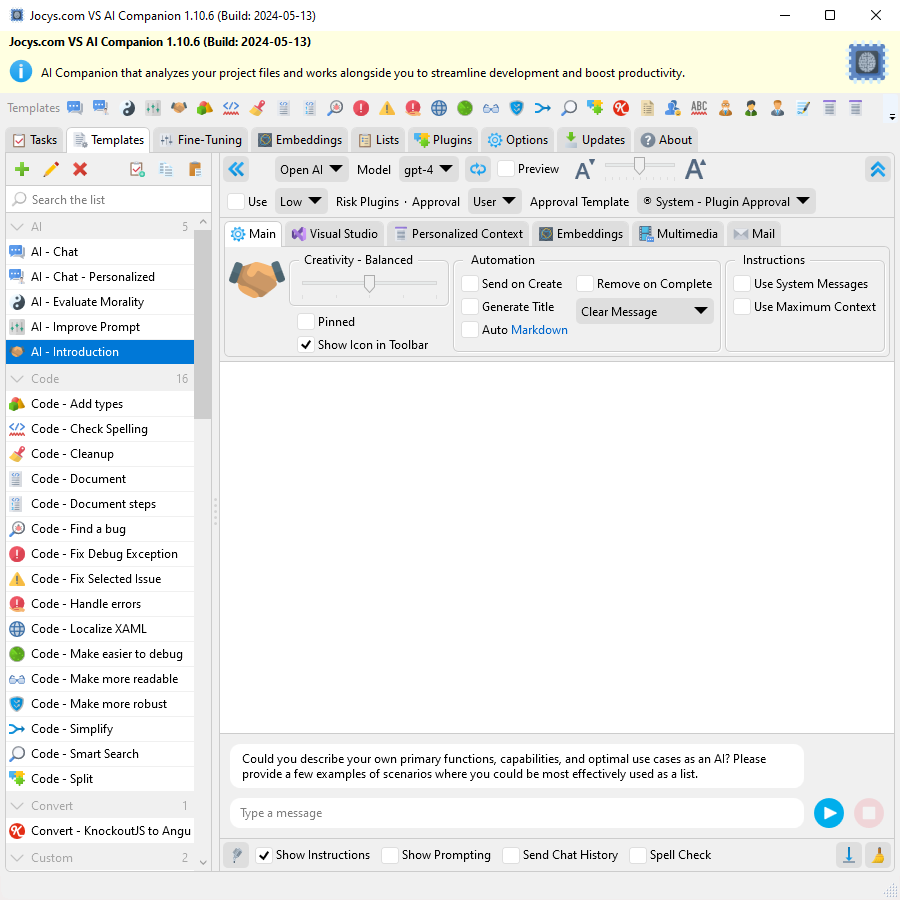Screen dimensions: 900x900
Task: Enable Use System Messages
Action: pyautogui.click(x=742, y=284)
